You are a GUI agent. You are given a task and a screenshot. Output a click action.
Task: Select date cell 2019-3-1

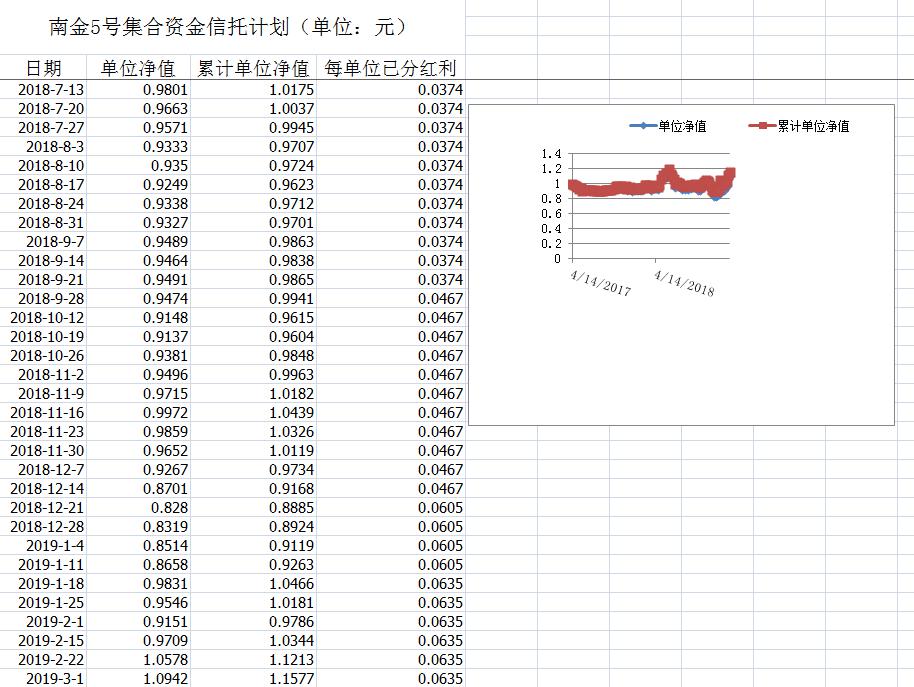(x=43, y=678)
